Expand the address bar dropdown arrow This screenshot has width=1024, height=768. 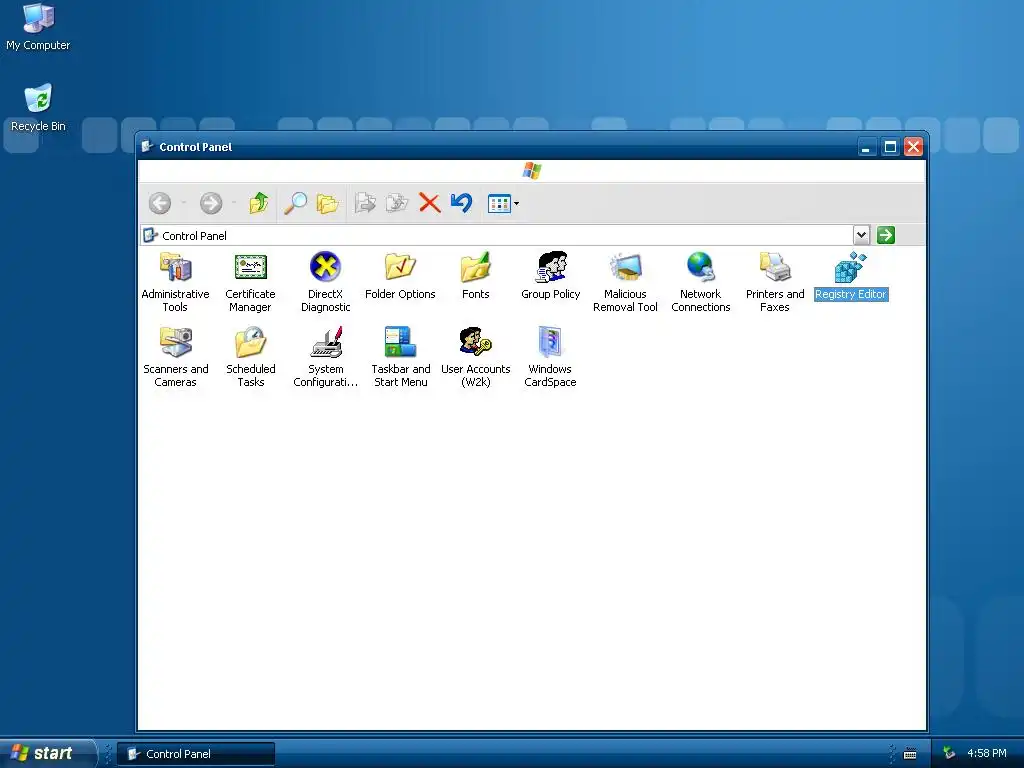point(861,235)
